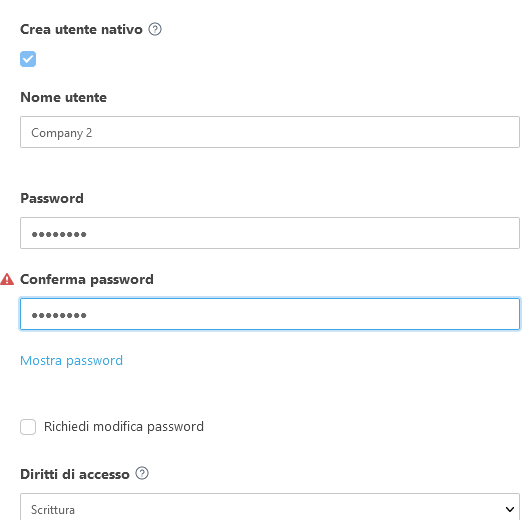Click the Richiedi modifica password label text
This screenshot has height=520, width=530.
point(124,427)
